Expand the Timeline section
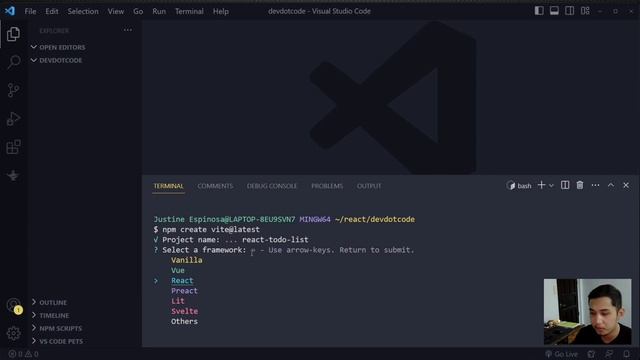This screenshot has height=360, width=640. click(50, 316)
